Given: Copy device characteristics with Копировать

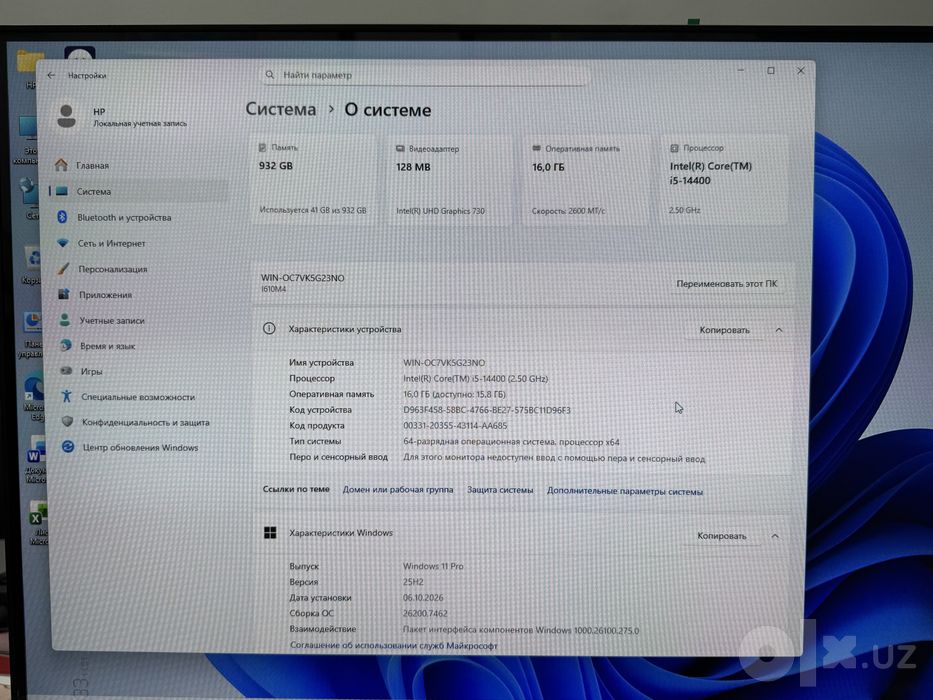Looking at the screenshot, I should tap(724, 330).
